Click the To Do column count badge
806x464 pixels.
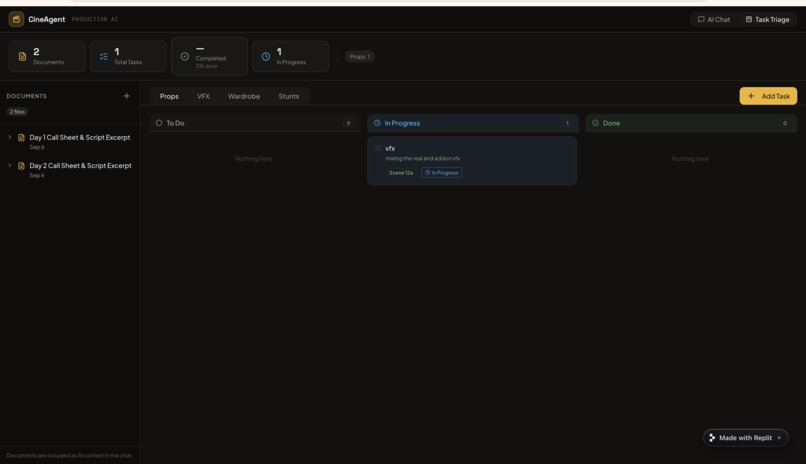[349, 123]
